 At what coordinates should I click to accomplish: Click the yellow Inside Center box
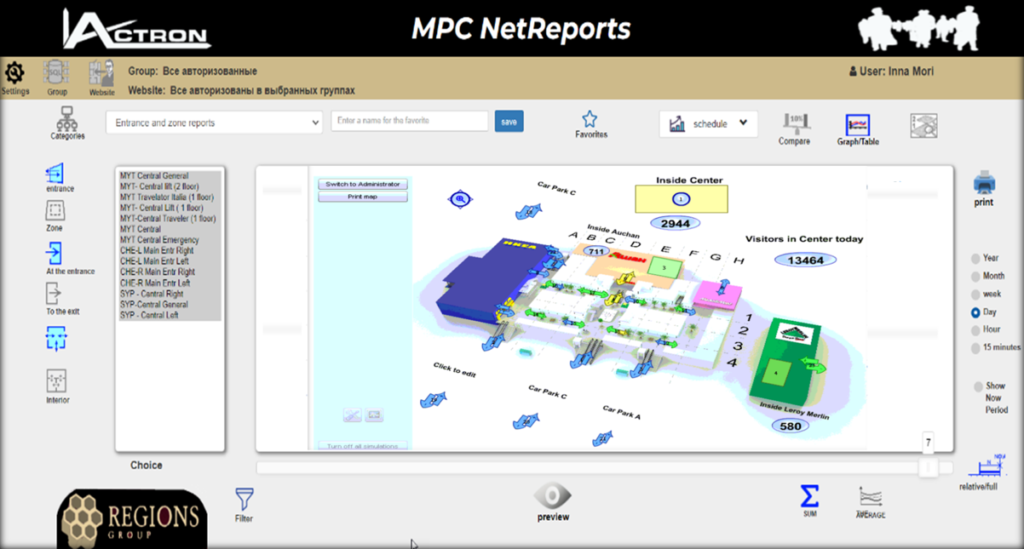[x=681, y=199]
